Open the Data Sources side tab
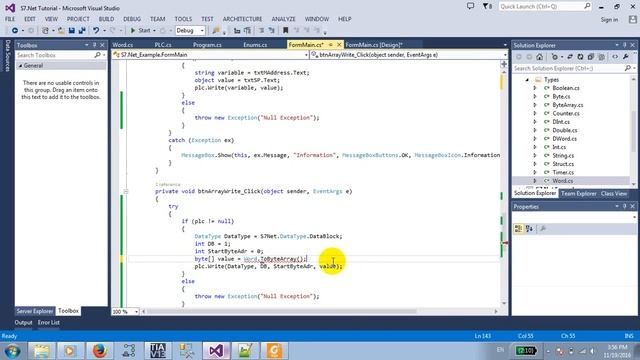Image resolution: width=640 pixels, height=360 pixels. tap(7, 56)
